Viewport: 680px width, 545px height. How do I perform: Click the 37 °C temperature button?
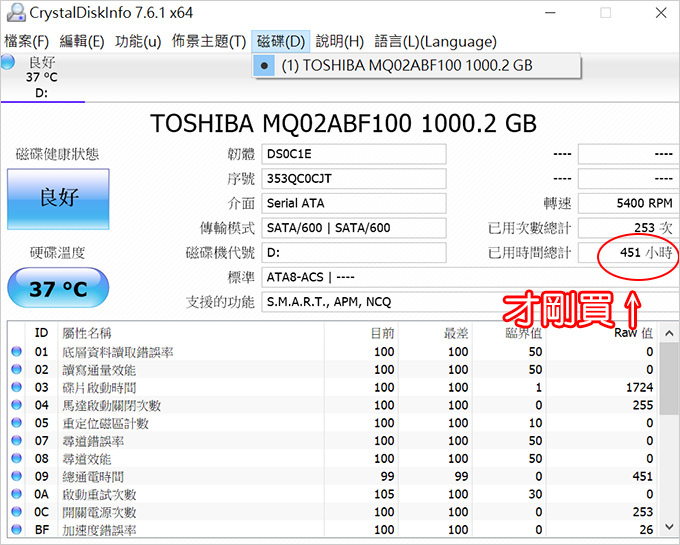tap(58, 288)
